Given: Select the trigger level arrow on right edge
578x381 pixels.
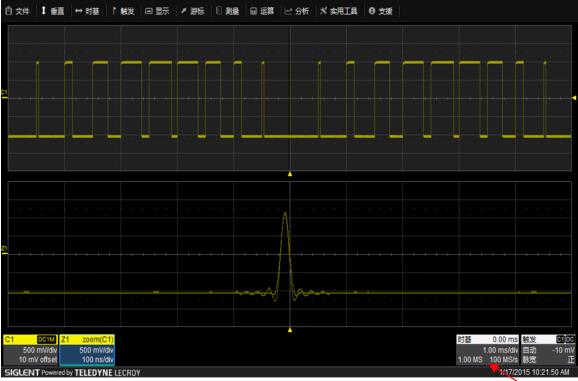Looking at the screenshot, I should 574,98.
